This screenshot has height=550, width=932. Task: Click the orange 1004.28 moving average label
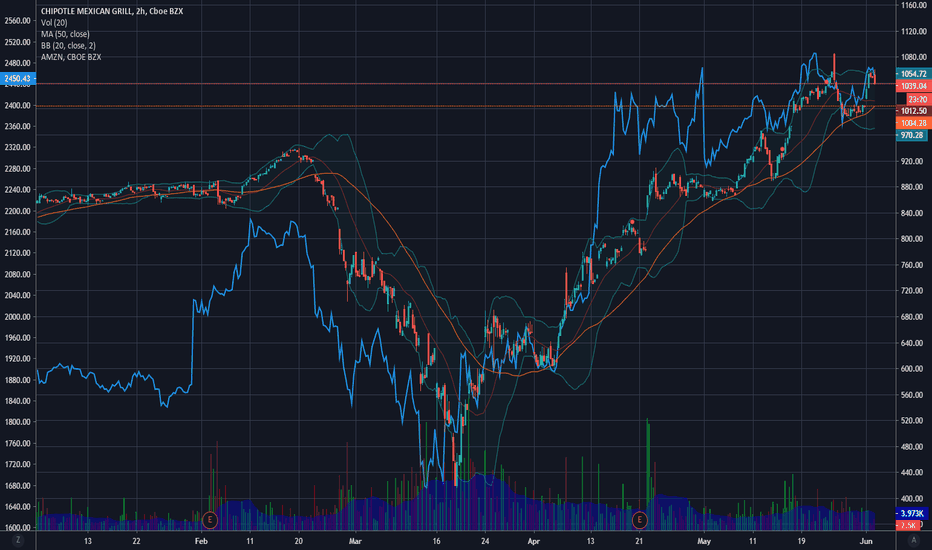[x=913, y=123]
